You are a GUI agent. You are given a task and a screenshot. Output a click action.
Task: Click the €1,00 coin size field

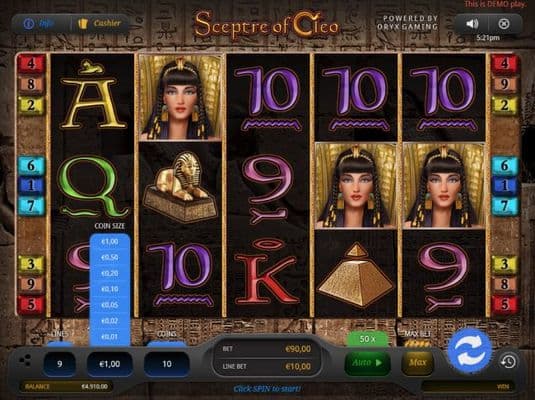110,364
